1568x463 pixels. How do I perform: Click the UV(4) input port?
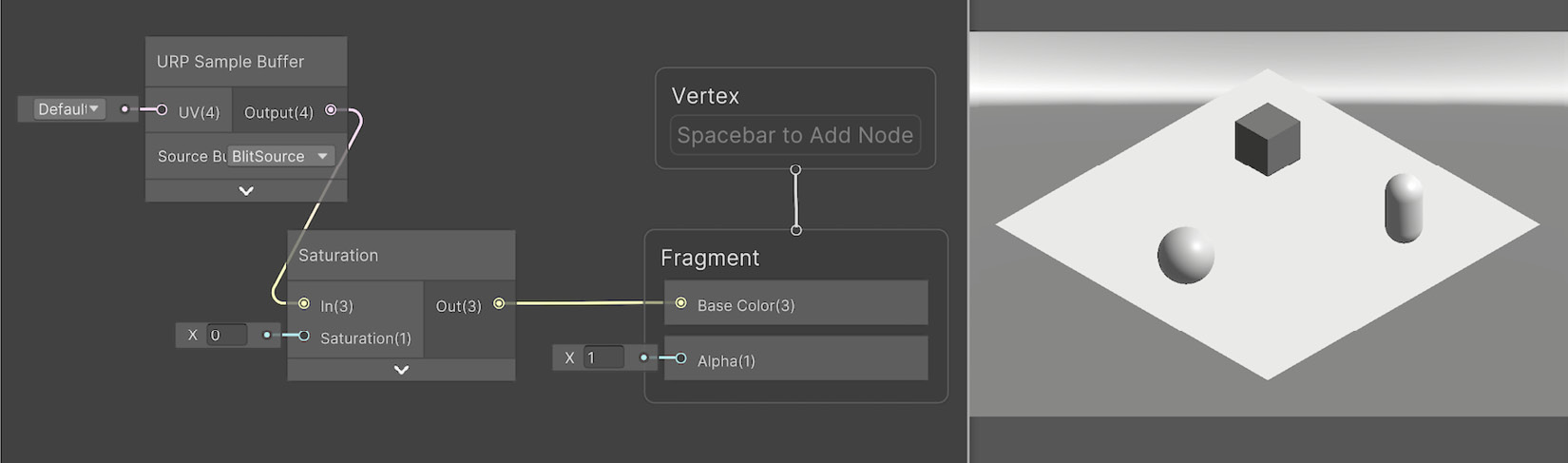[163, 110]
